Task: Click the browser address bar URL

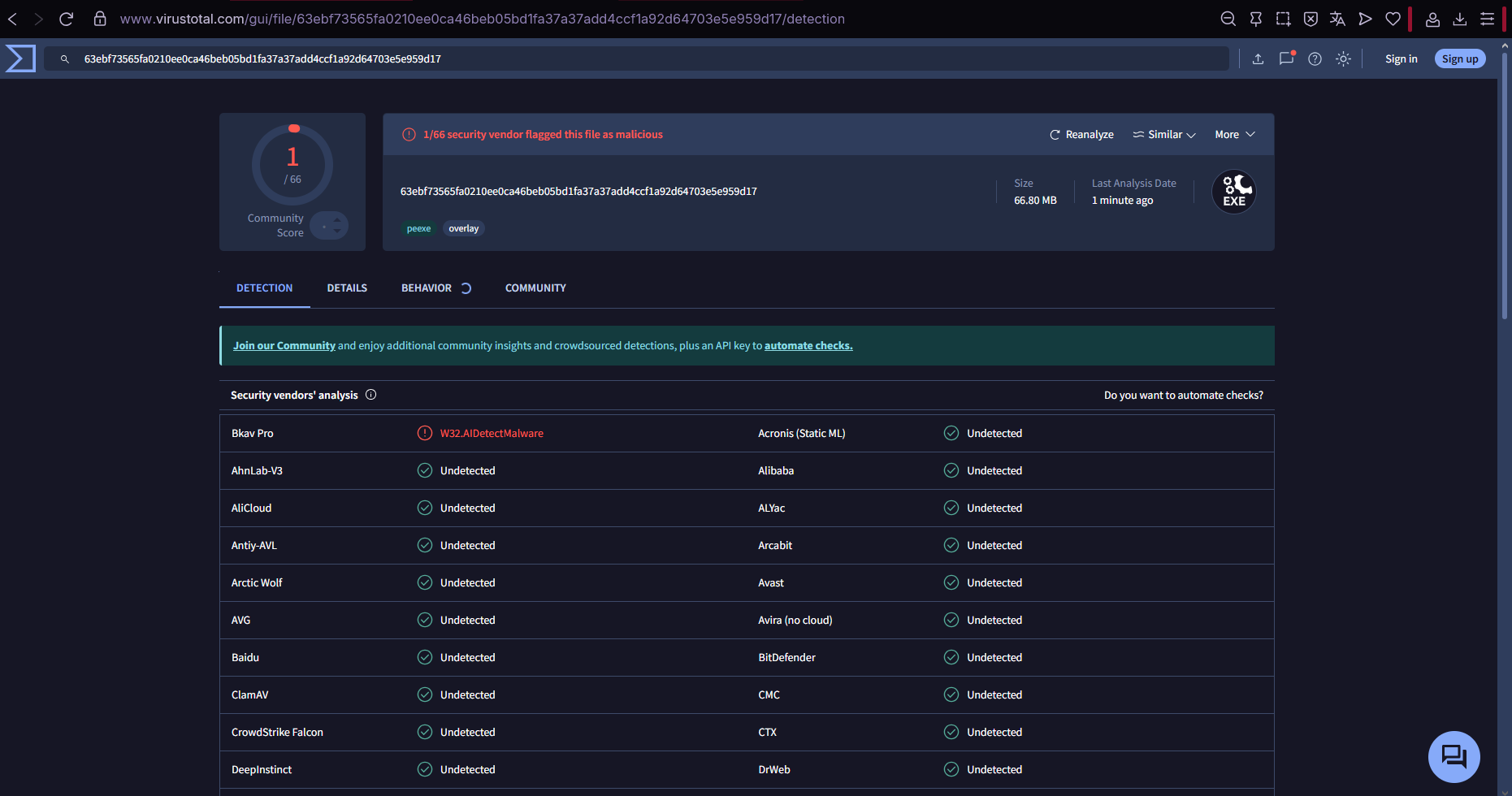Action: click(x=483, y=19)
